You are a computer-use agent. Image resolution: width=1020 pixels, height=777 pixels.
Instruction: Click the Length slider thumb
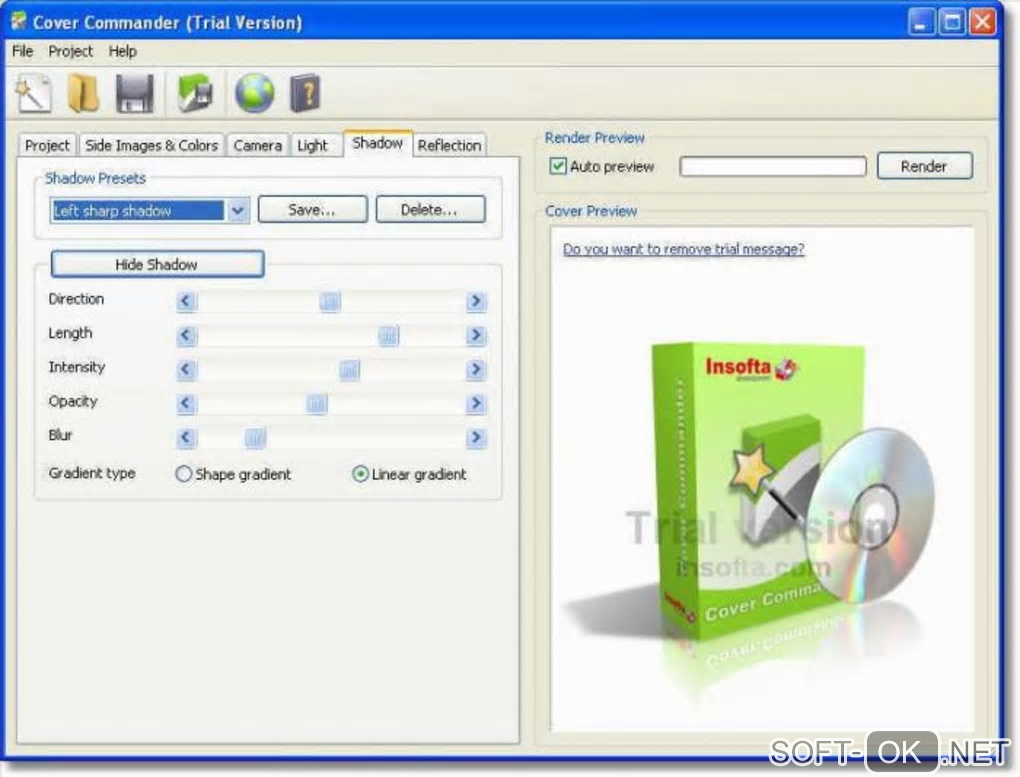click(x=388, y=335)
